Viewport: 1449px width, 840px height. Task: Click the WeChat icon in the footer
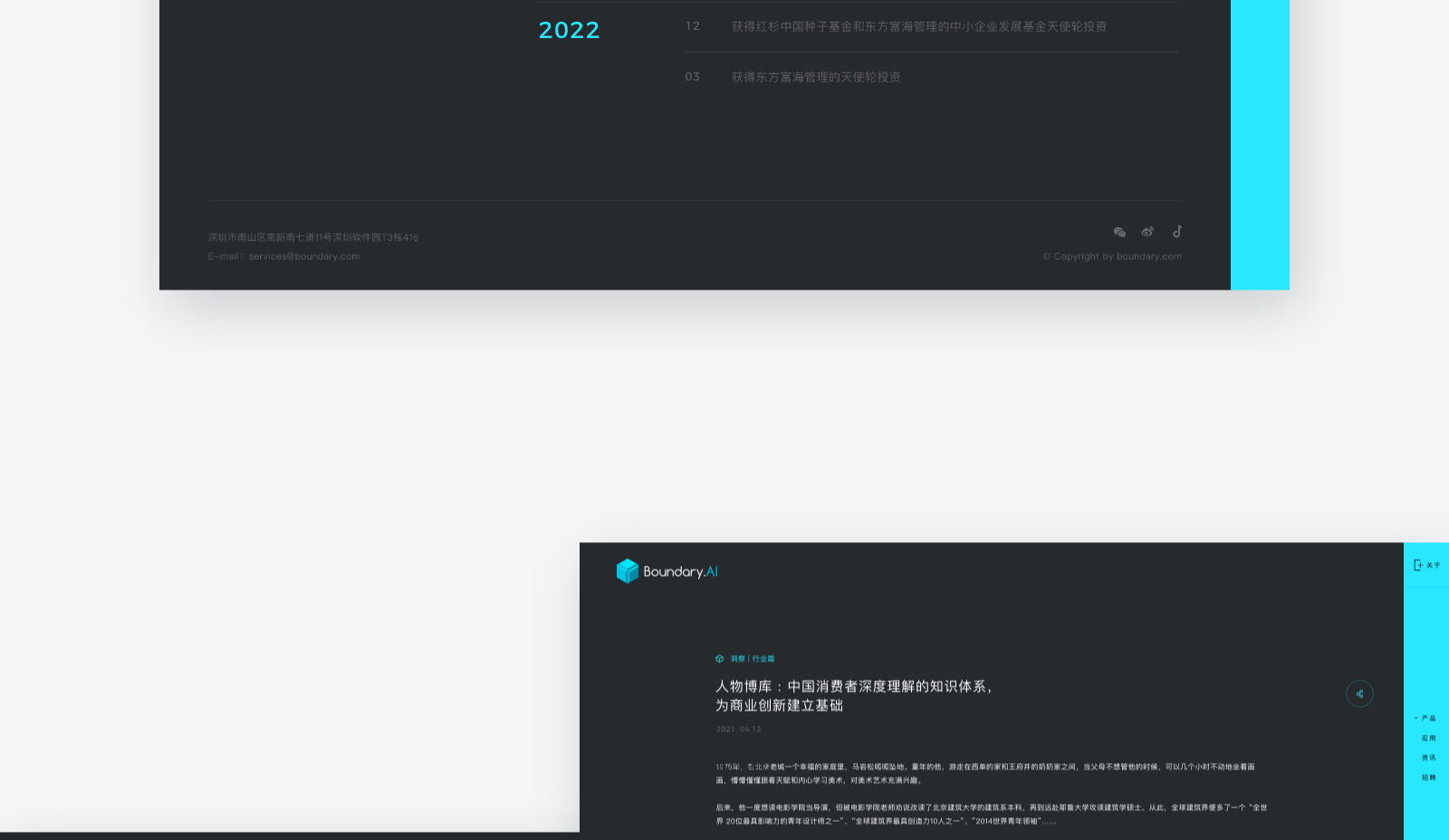[x=1119, y=233]
